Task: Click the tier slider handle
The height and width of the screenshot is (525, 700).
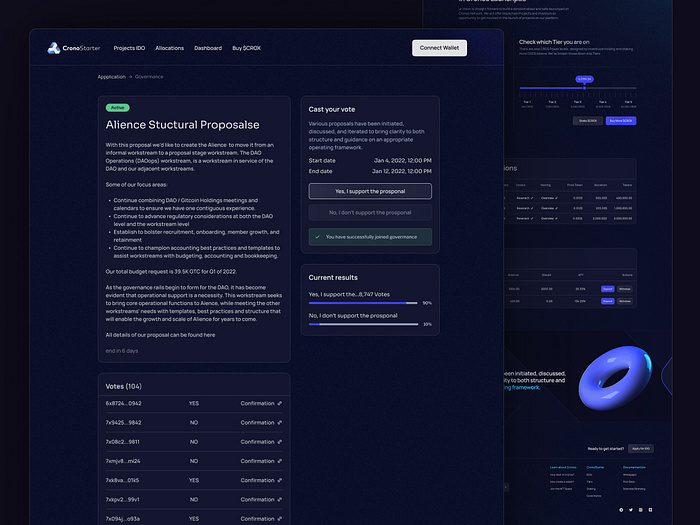Action: [x=584, y=88]
